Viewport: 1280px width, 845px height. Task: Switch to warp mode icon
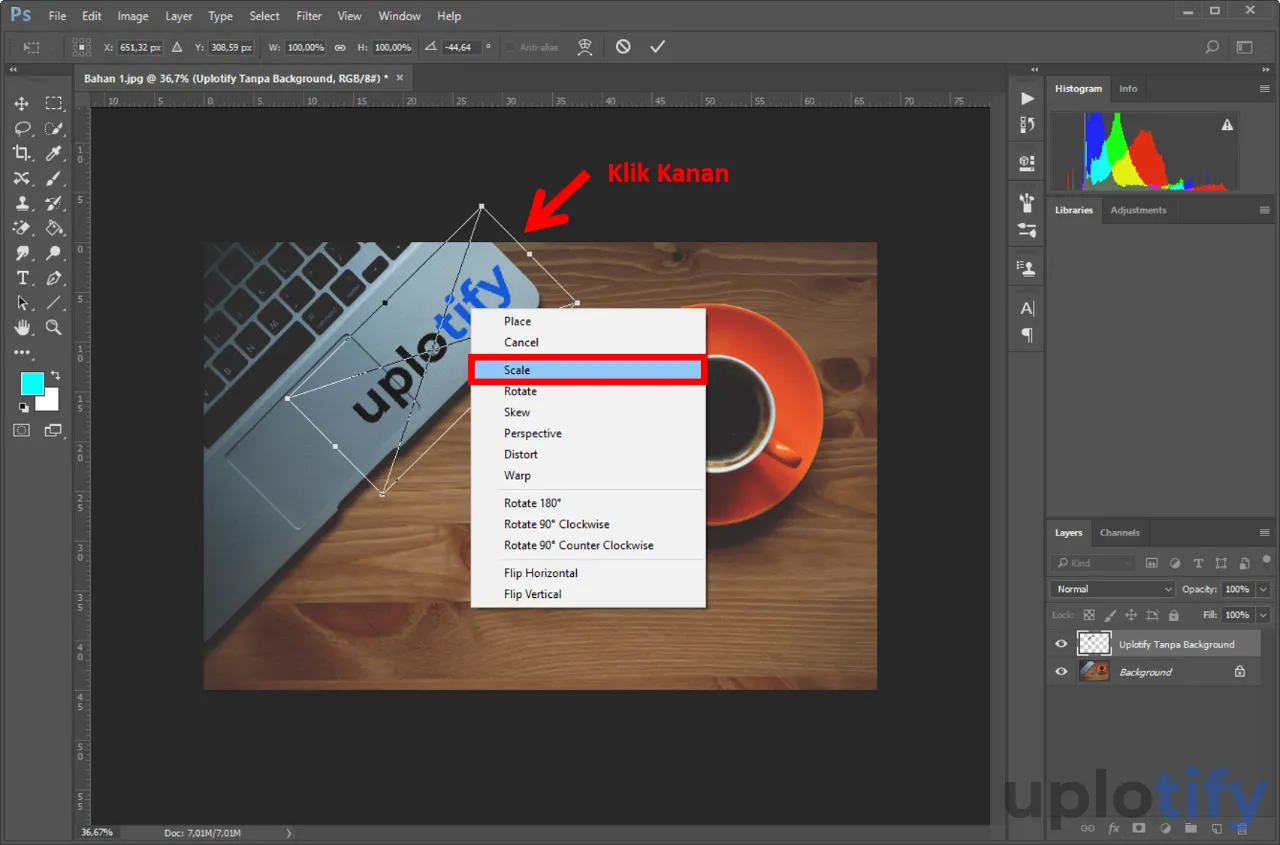pos(586,47)
